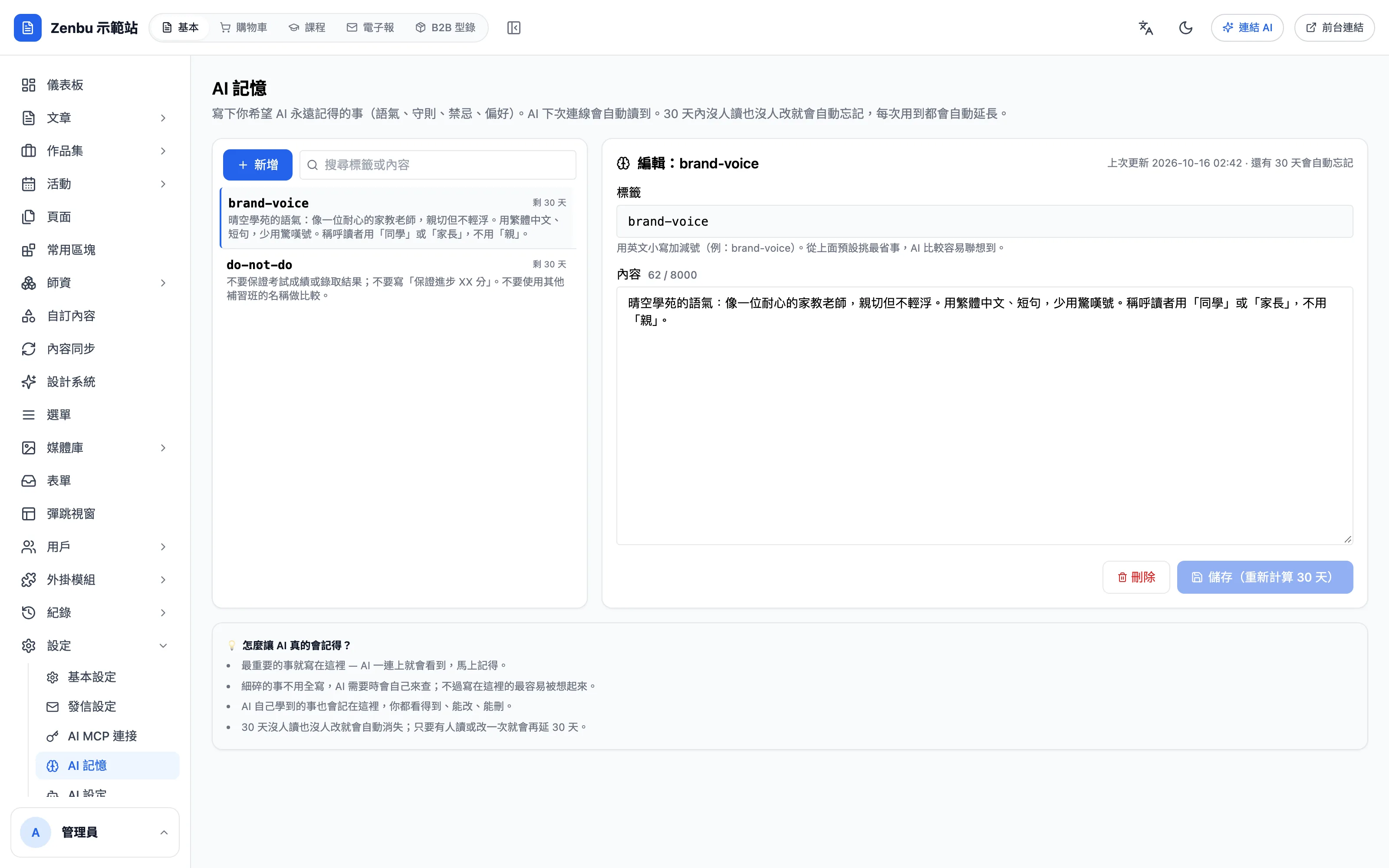Expand the 媒體庫 sidebar chevron
The height and width of the screenshot is (868, 1389).
click(164, 448)
